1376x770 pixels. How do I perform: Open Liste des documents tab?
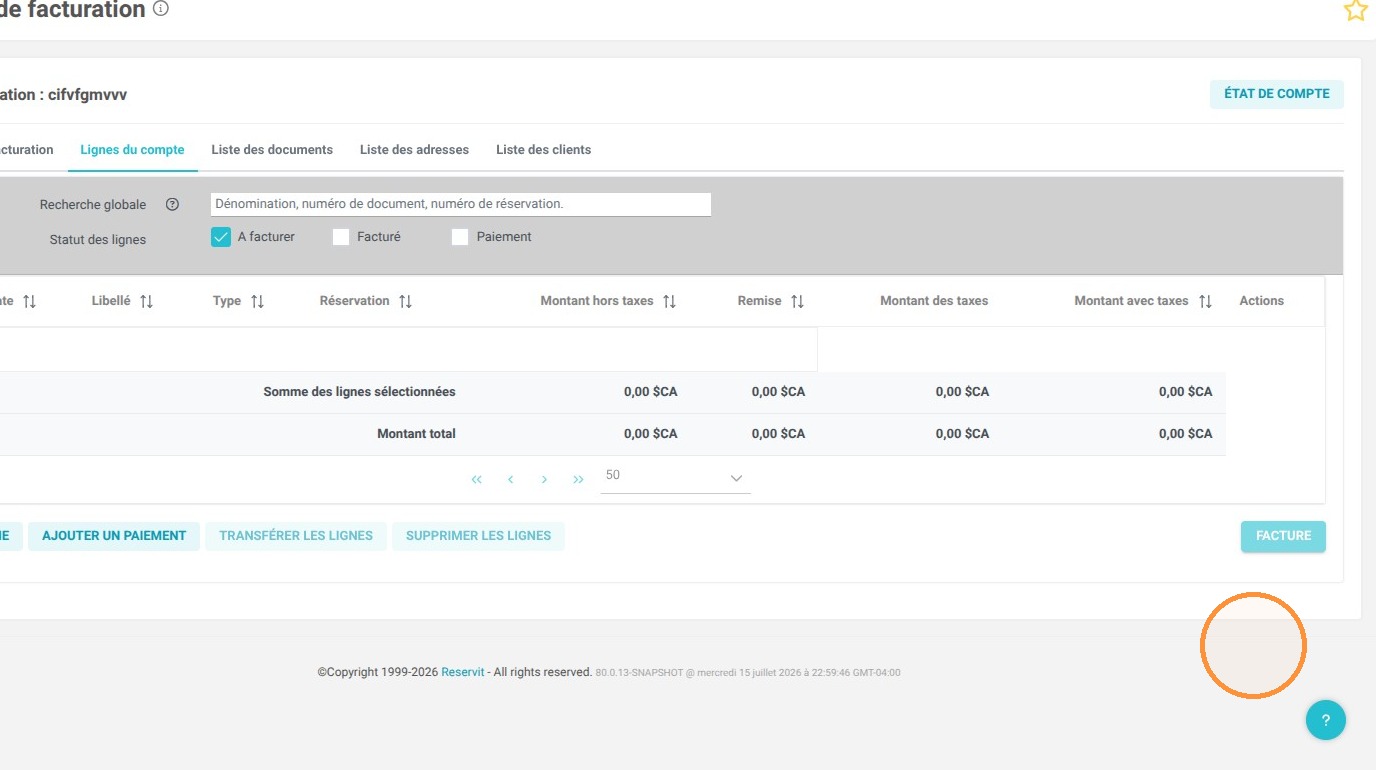[272, 150]
